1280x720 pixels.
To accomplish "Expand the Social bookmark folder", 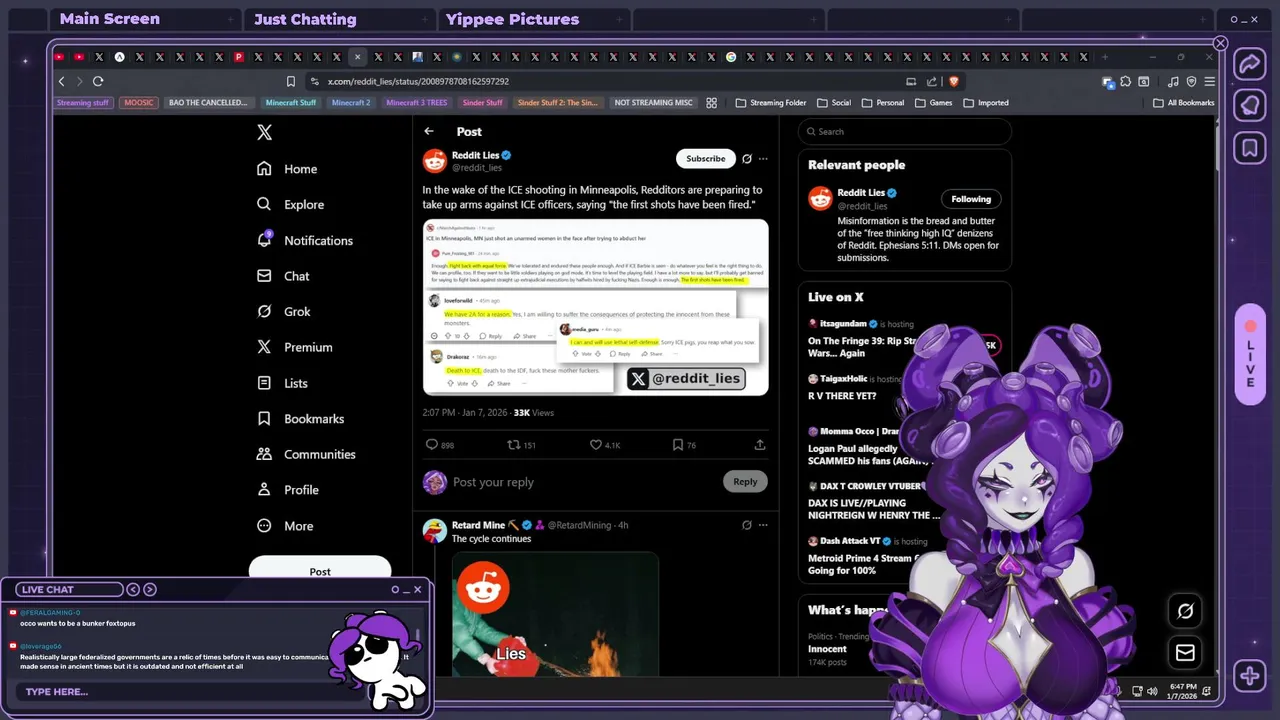I will [x=835, y=102].
